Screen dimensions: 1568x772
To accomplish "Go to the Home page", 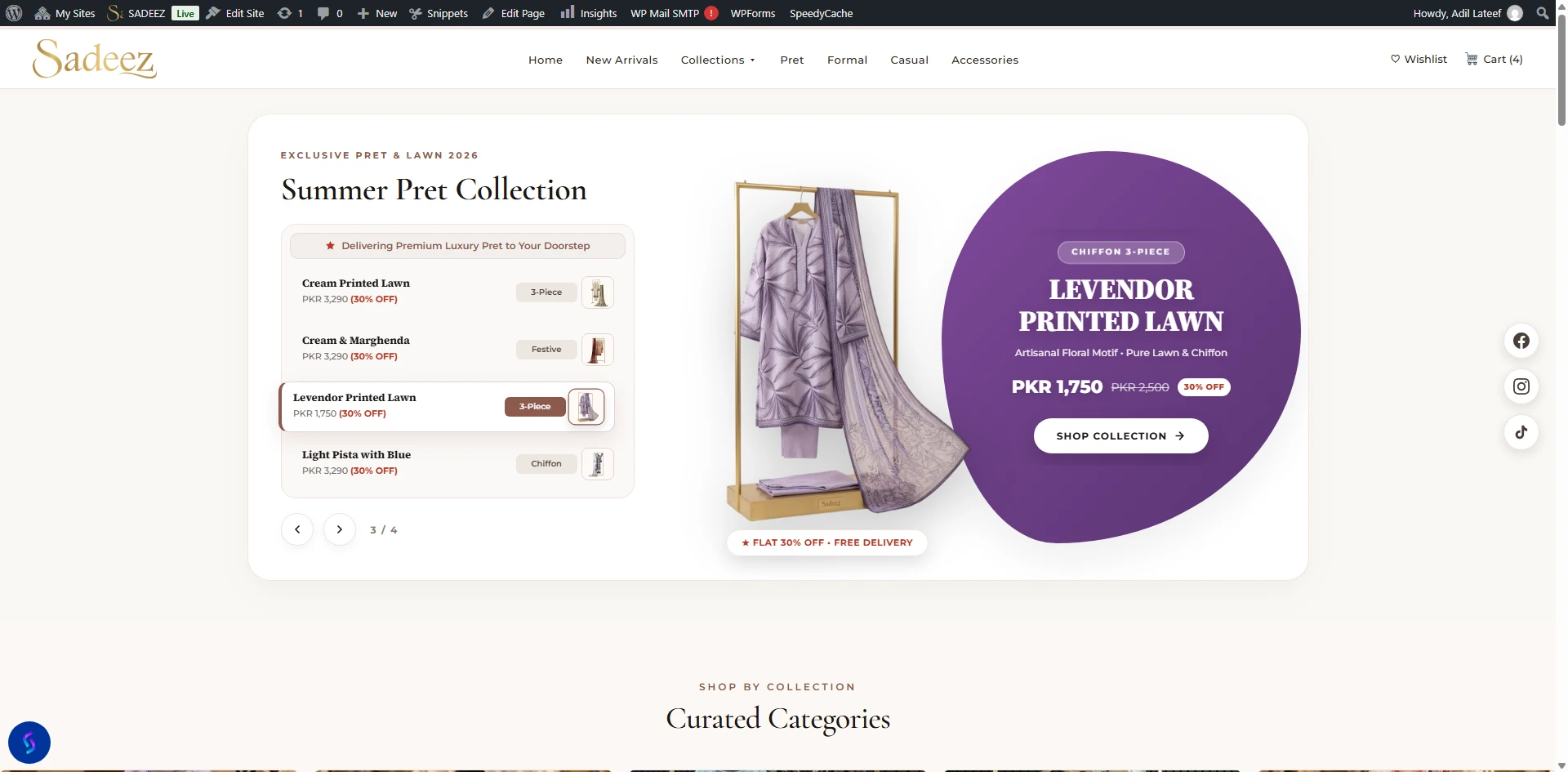I will pyautogui.click(x=546, y=60).
